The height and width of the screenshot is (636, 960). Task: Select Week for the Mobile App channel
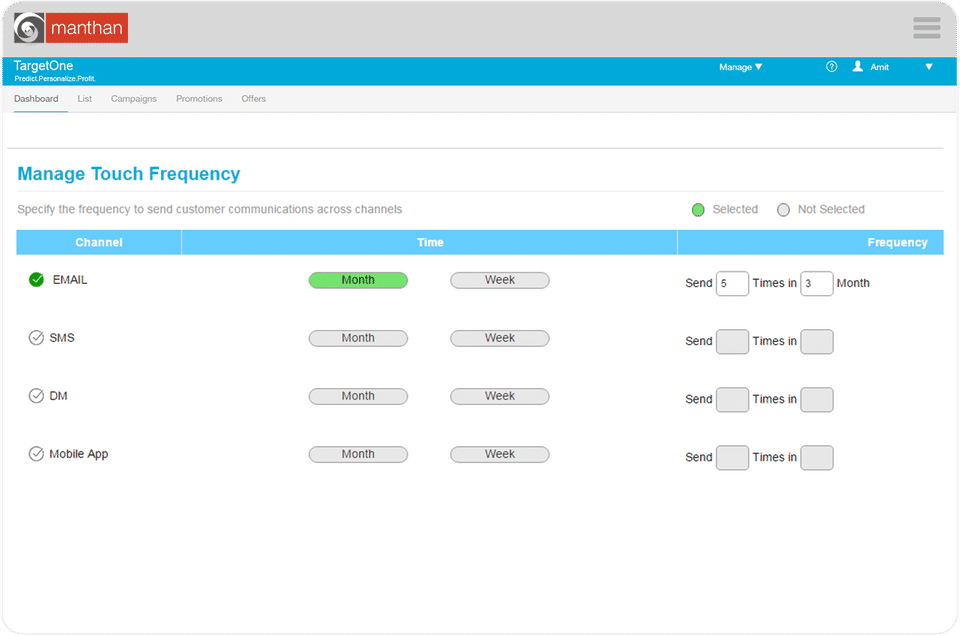500,454
